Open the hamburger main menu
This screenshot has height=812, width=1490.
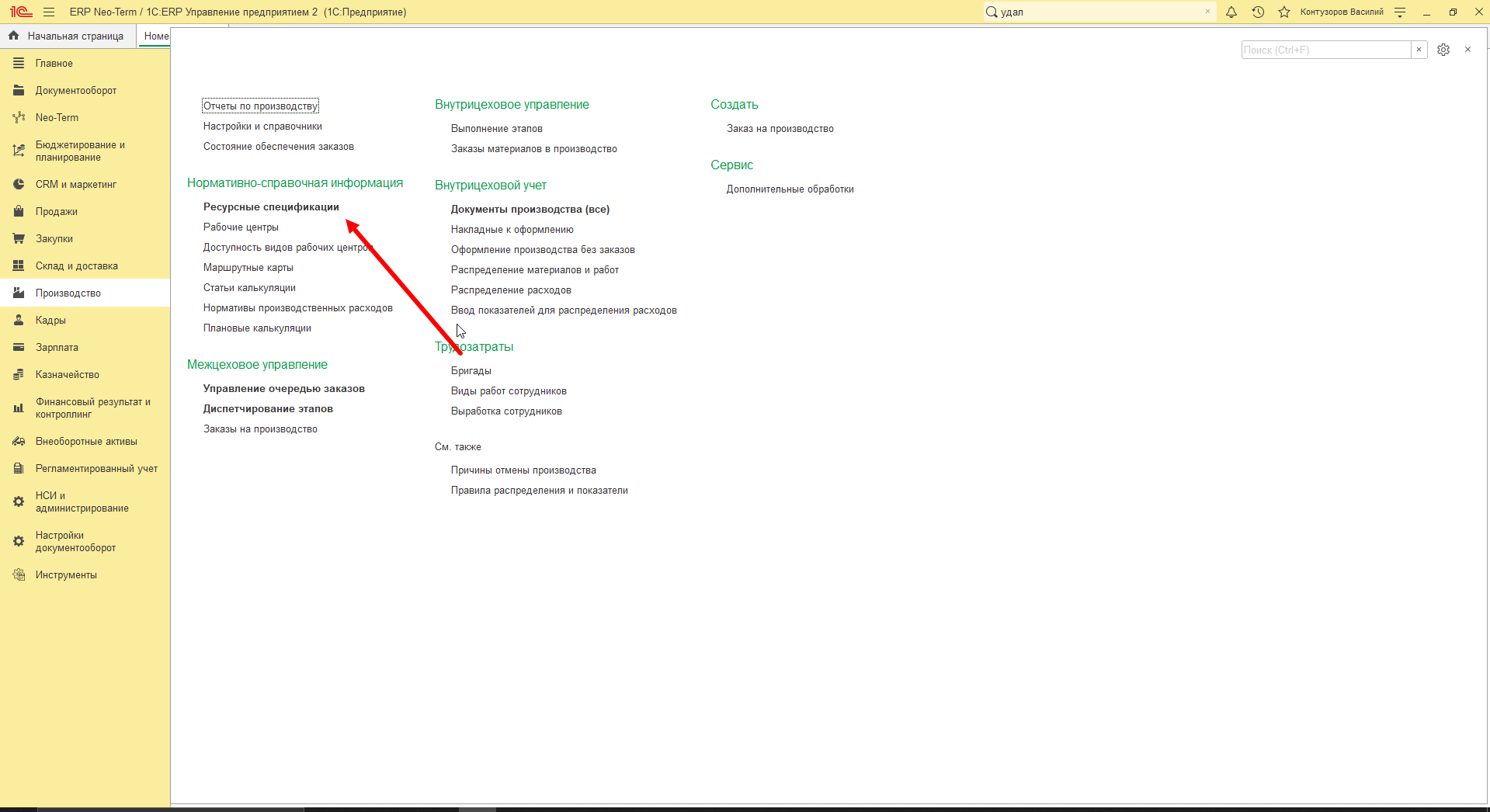49,12
